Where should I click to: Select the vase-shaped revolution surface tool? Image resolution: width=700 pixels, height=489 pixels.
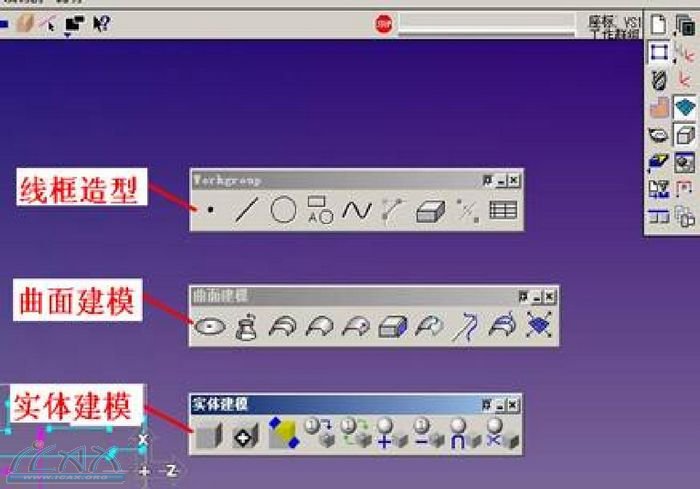(246, 326)
